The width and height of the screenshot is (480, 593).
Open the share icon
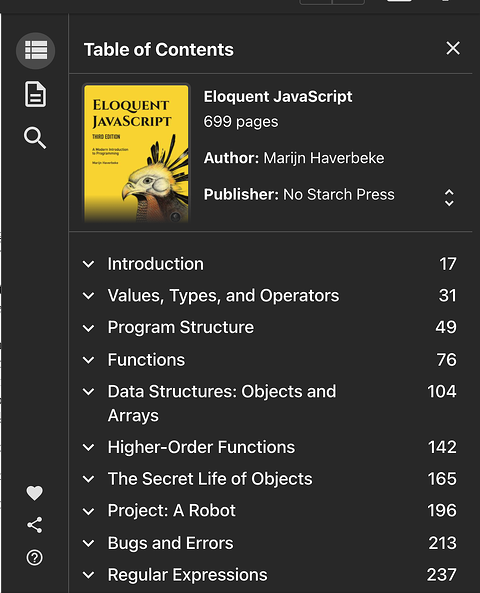[34, 525]
